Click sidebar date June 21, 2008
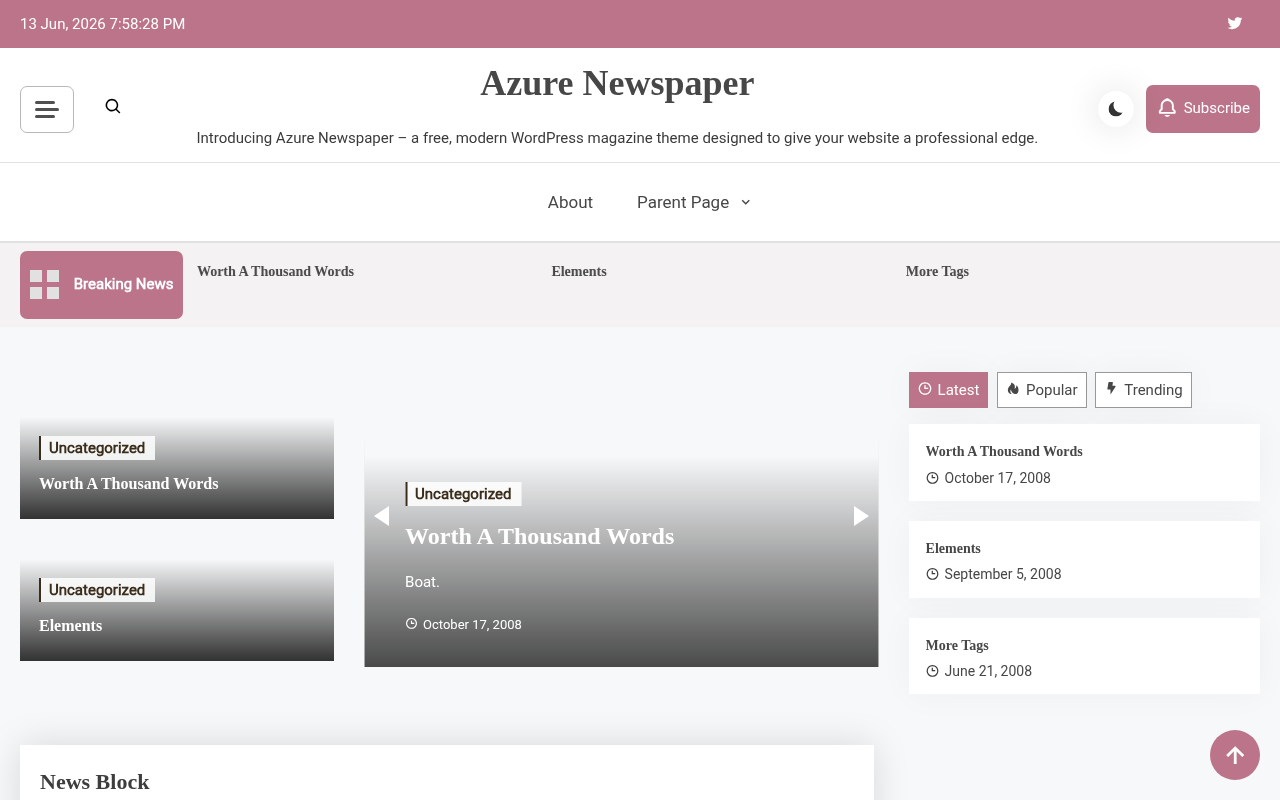 point(988,671)
